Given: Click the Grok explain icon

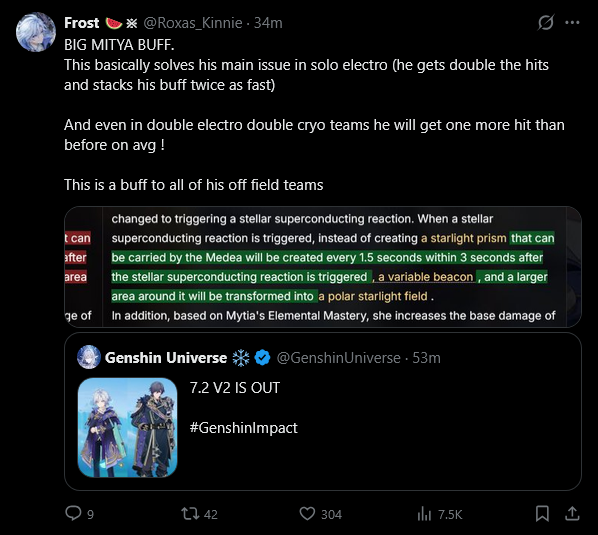Looking at the screenshot, I should 546,22.
